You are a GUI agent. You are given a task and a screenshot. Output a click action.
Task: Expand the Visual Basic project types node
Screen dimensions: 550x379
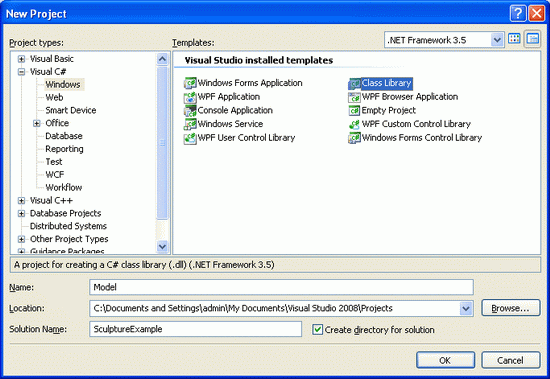click(21, 59)
